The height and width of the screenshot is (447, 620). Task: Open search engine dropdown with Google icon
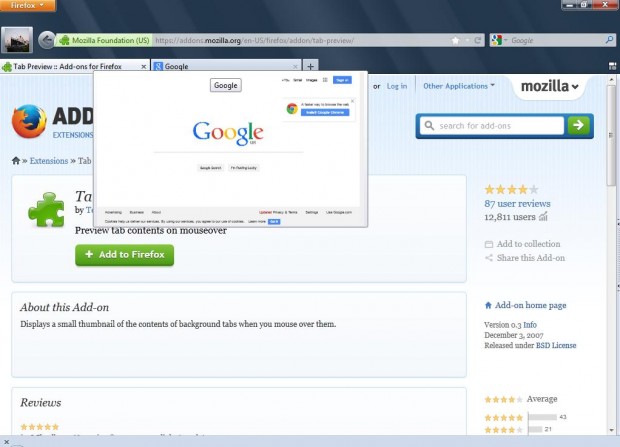(499, 40)
